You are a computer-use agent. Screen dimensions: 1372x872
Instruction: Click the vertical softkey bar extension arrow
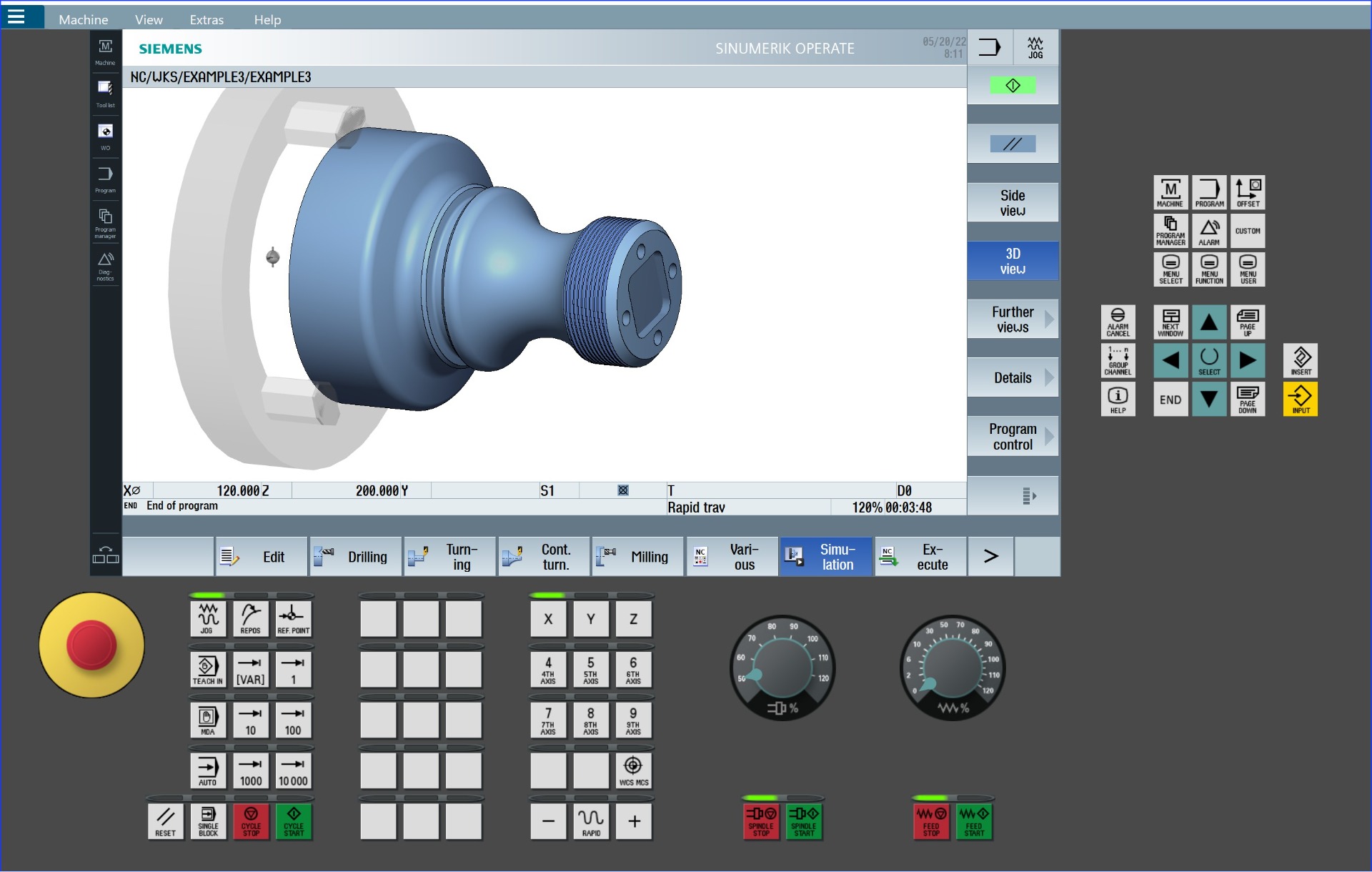point(1013,495)
